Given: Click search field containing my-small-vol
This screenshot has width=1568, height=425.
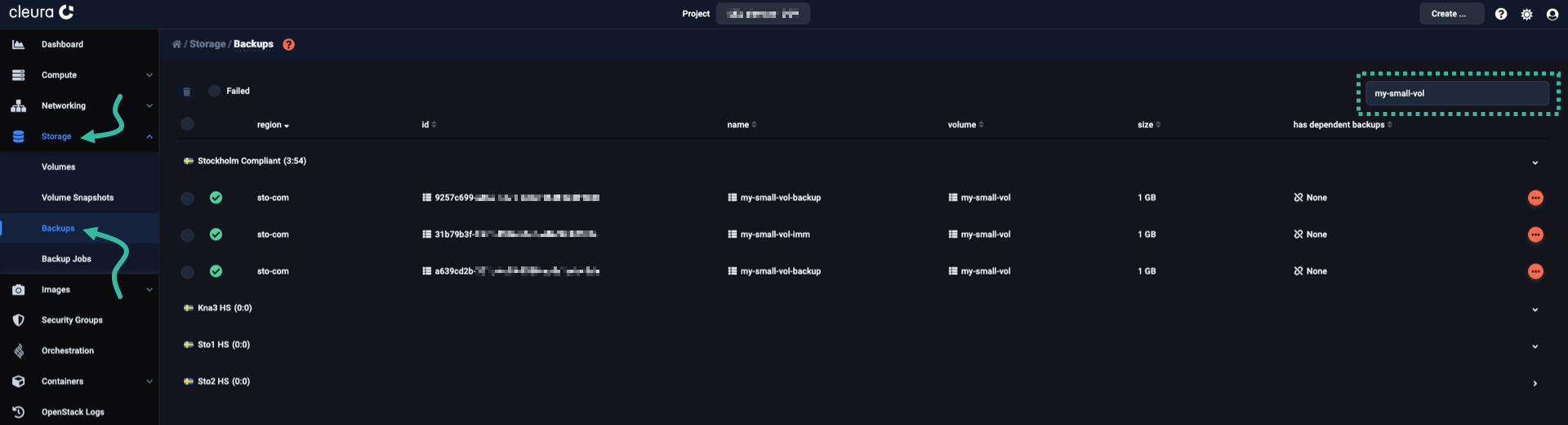Looking at the screenshot, I should pyautogui.click(x=1457, y=93).
